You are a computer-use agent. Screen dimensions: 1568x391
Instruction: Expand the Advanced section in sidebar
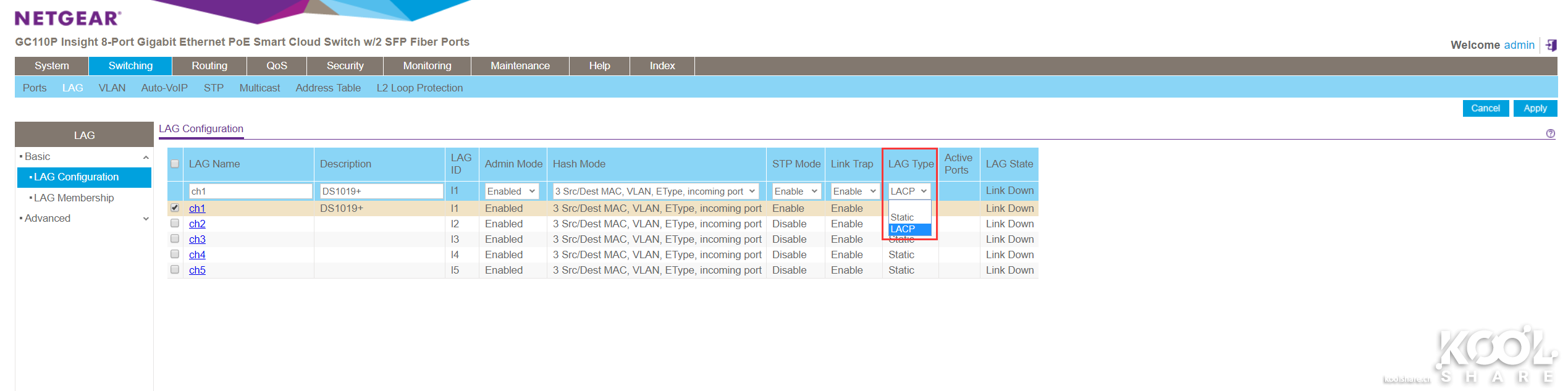146,219
